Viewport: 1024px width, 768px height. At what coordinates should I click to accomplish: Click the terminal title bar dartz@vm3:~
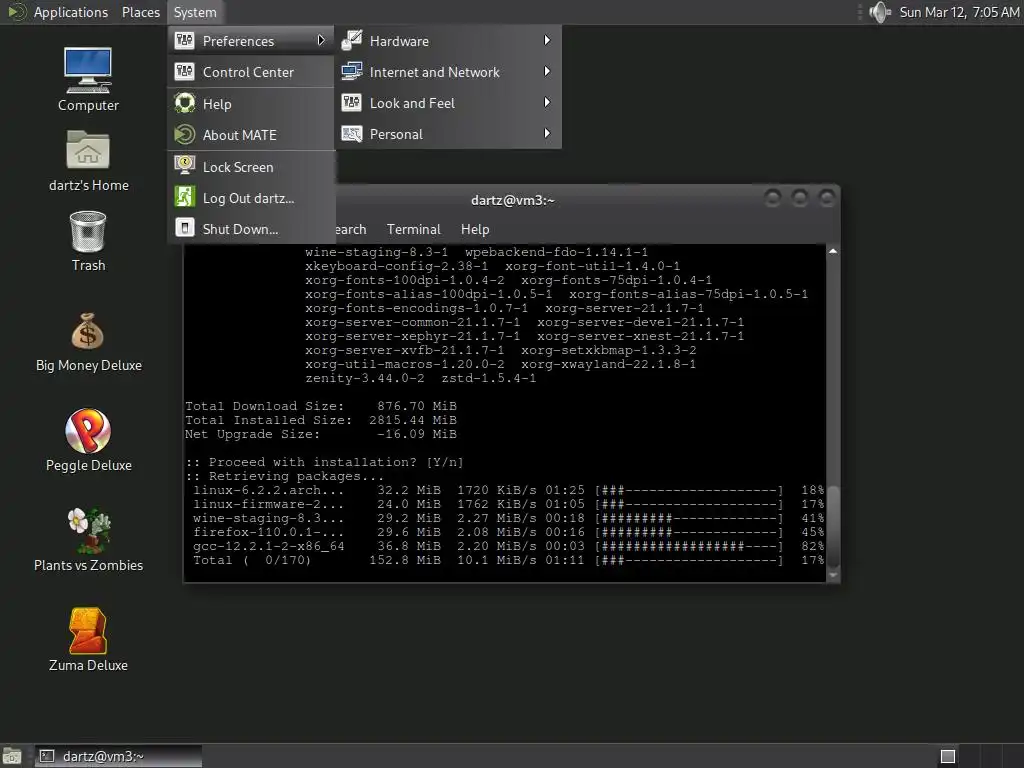pos(513,200)
